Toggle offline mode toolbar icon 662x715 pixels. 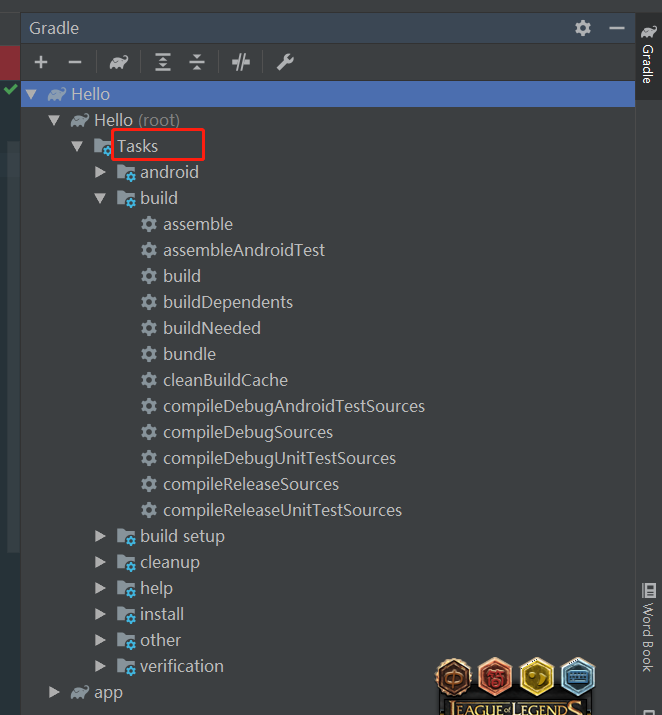point(241,62)
